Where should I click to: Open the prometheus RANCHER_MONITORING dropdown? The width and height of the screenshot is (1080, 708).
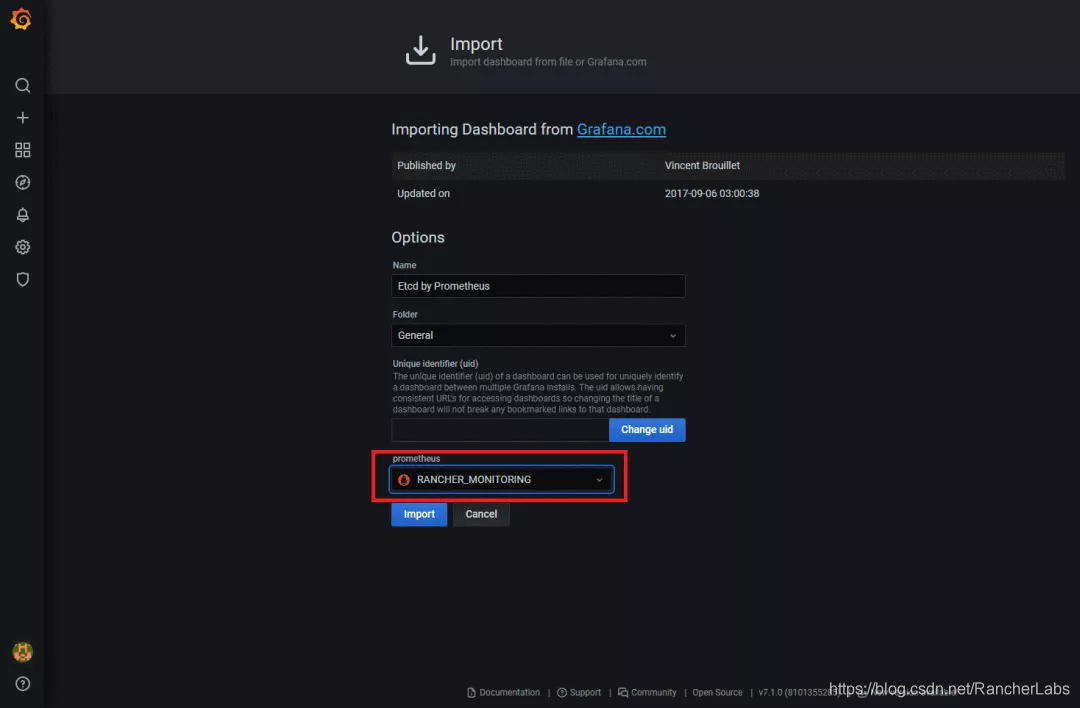[x=501, y=479]
